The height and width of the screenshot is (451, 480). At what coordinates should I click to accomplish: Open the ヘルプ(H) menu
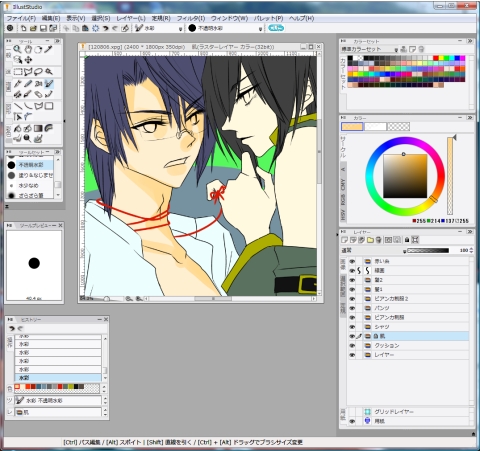pyautogui.click(x=301, y=18)
